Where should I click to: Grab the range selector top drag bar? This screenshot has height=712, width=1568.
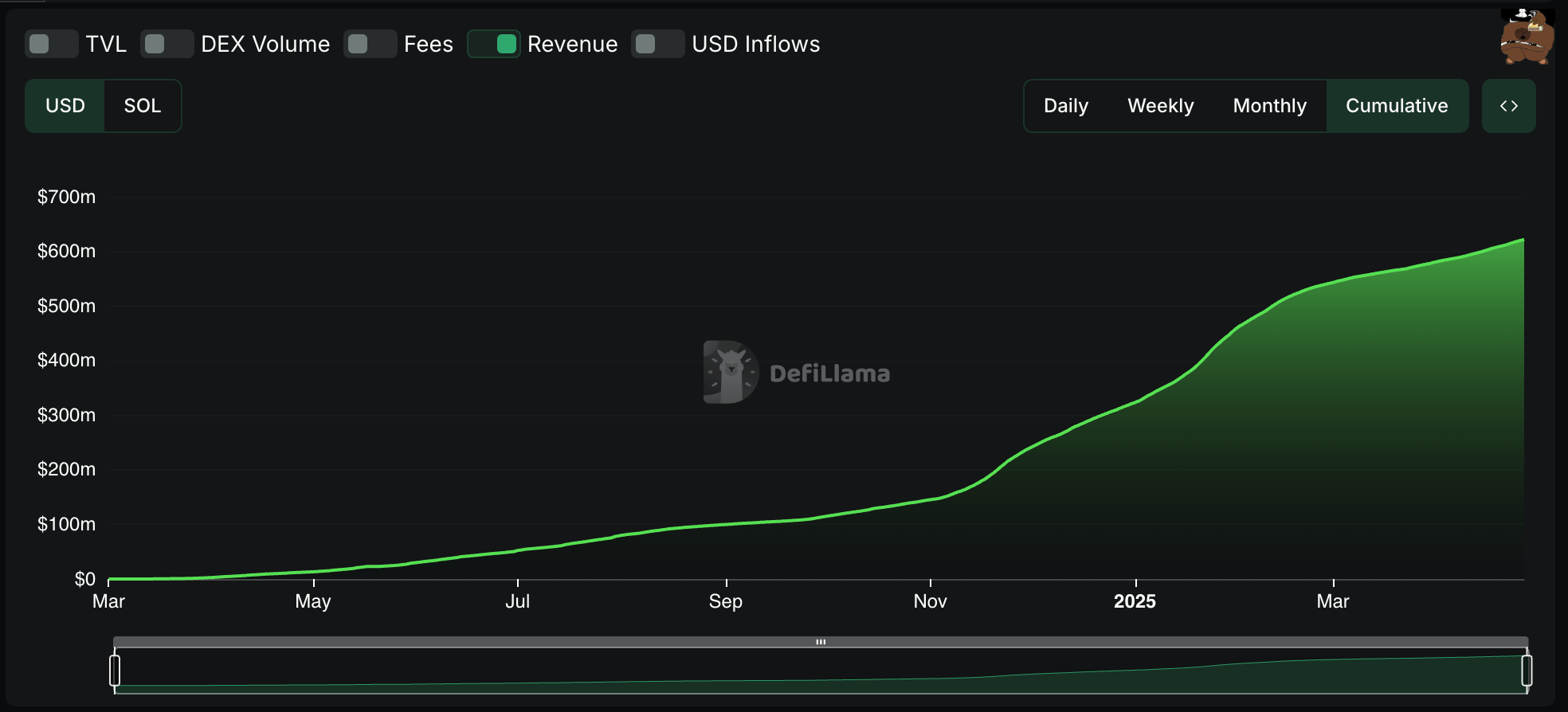[x=821, y=642]
